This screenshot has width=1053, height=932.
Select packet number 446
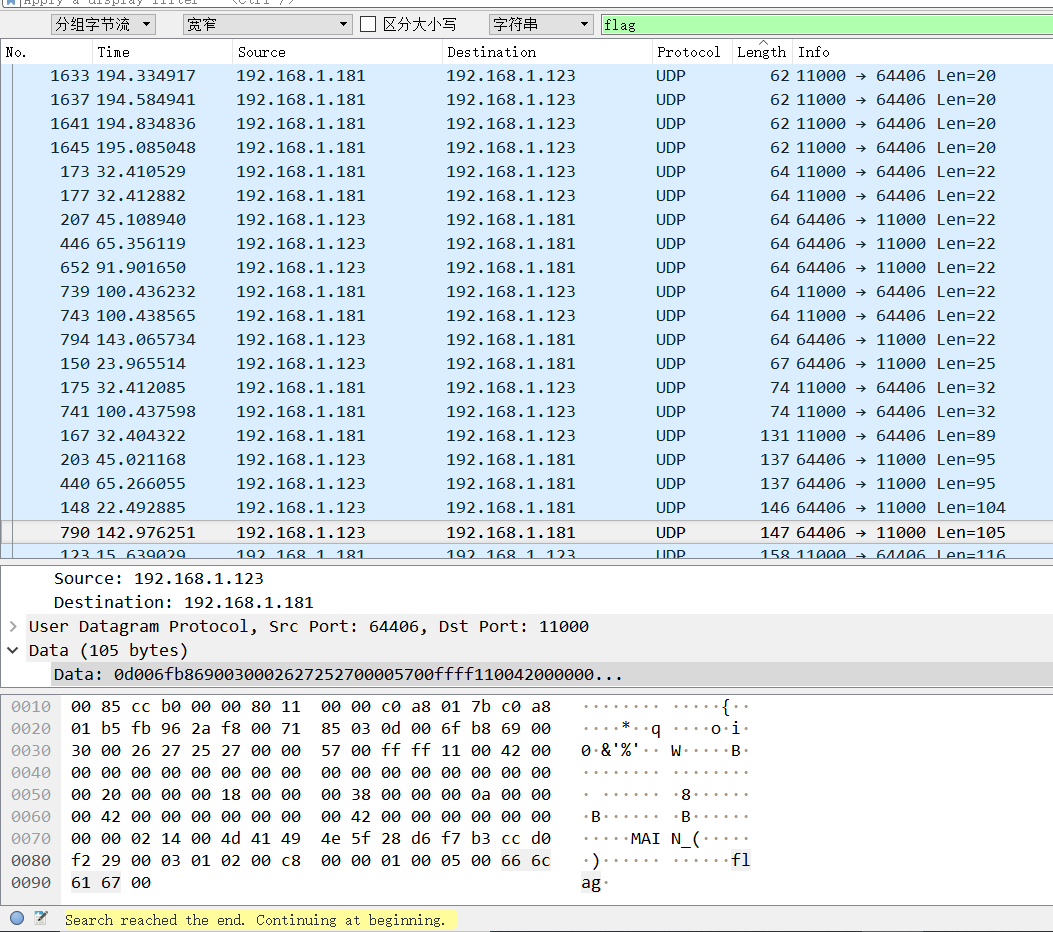pos(526,244)
